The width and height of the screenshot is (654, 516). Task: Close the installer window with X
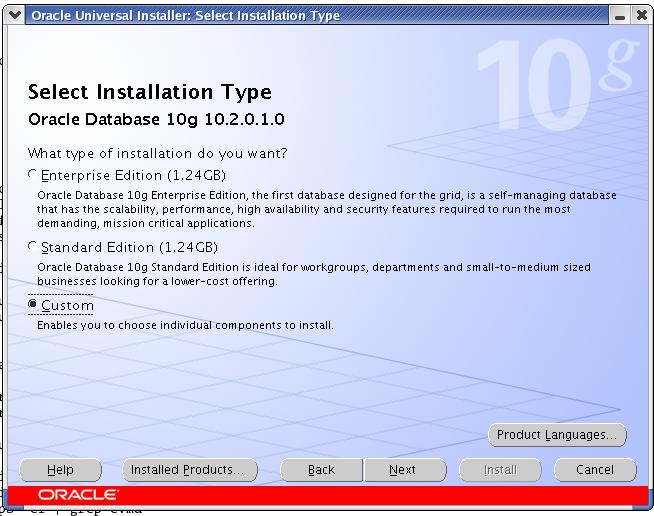pyautogui.click(x=641, y=16)
